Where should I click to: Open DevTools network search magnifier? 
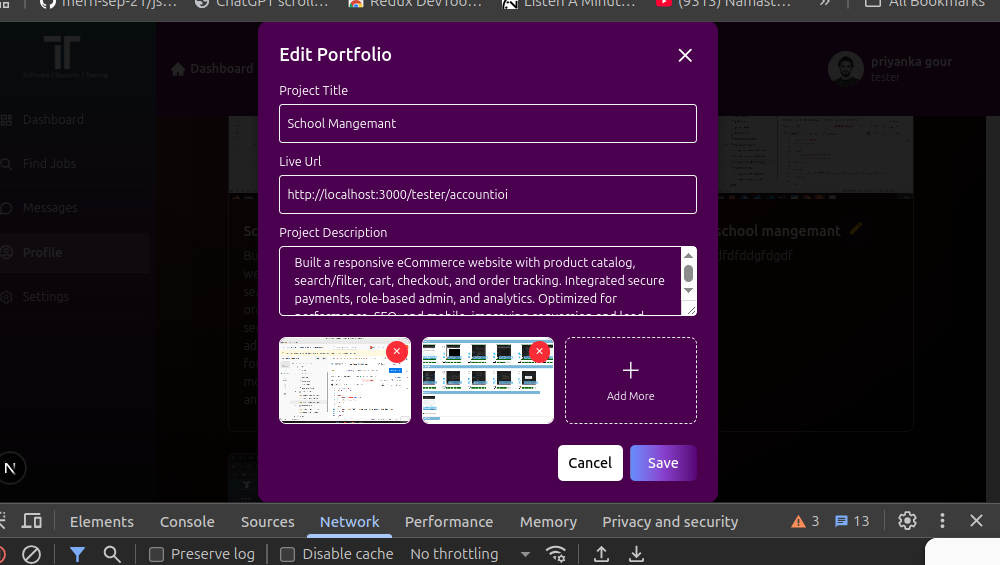click(112, 554)
